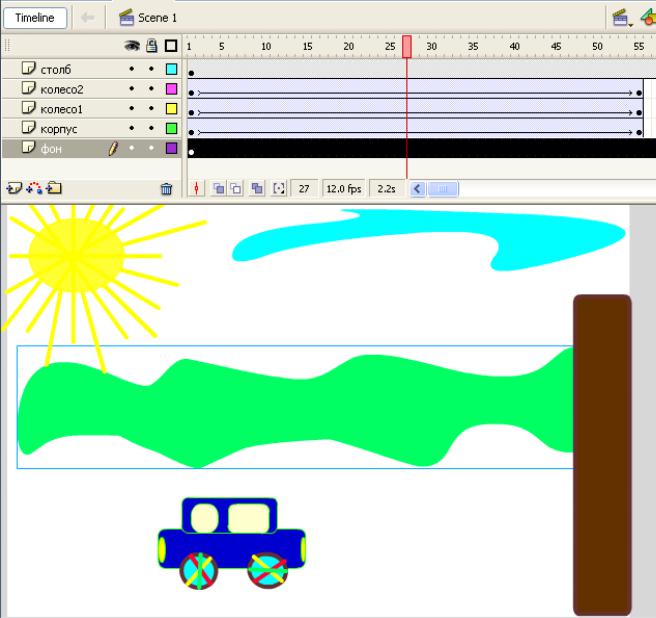Click the back arrow beside Scene 1
Viewport: 656px width, 618px height.
click(87, 18)
